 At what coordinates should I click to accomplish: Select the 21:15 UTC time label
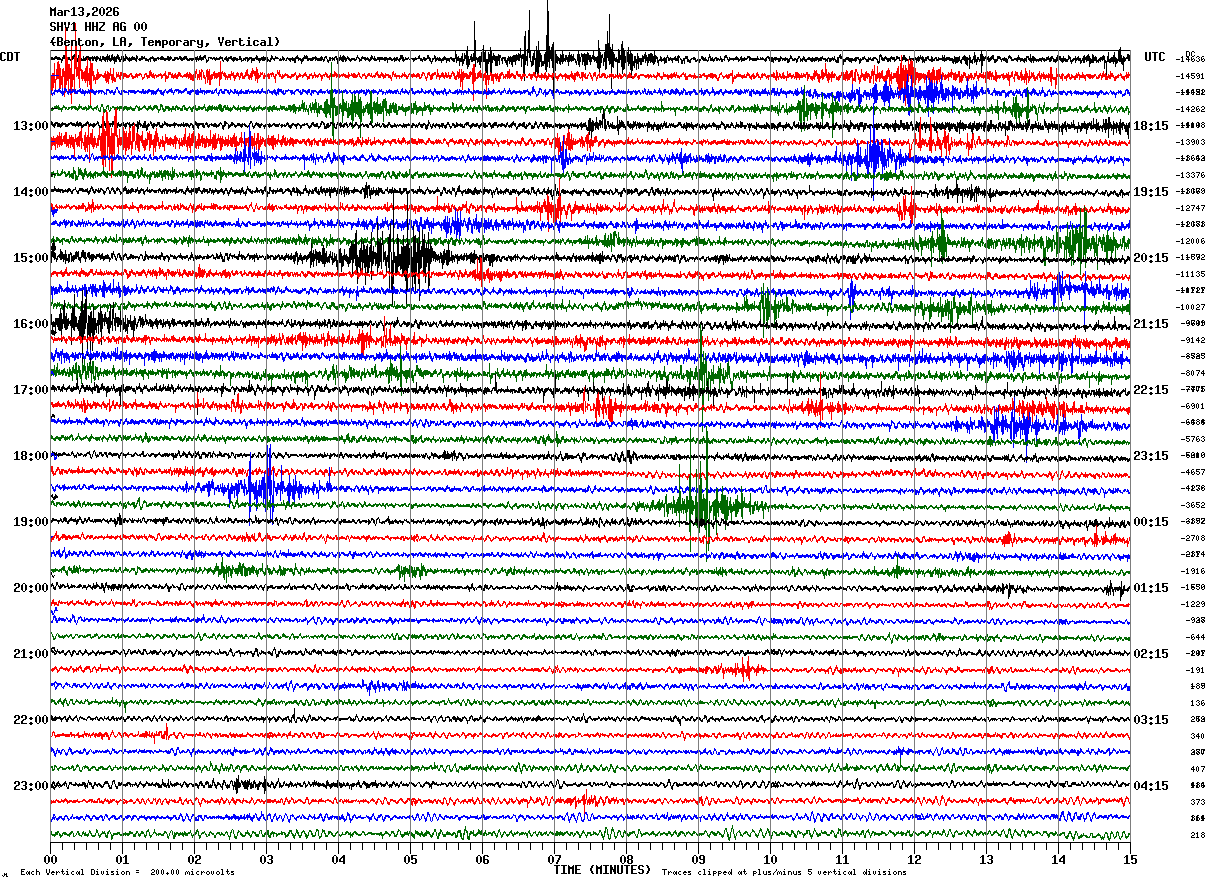coord(1150,324)
